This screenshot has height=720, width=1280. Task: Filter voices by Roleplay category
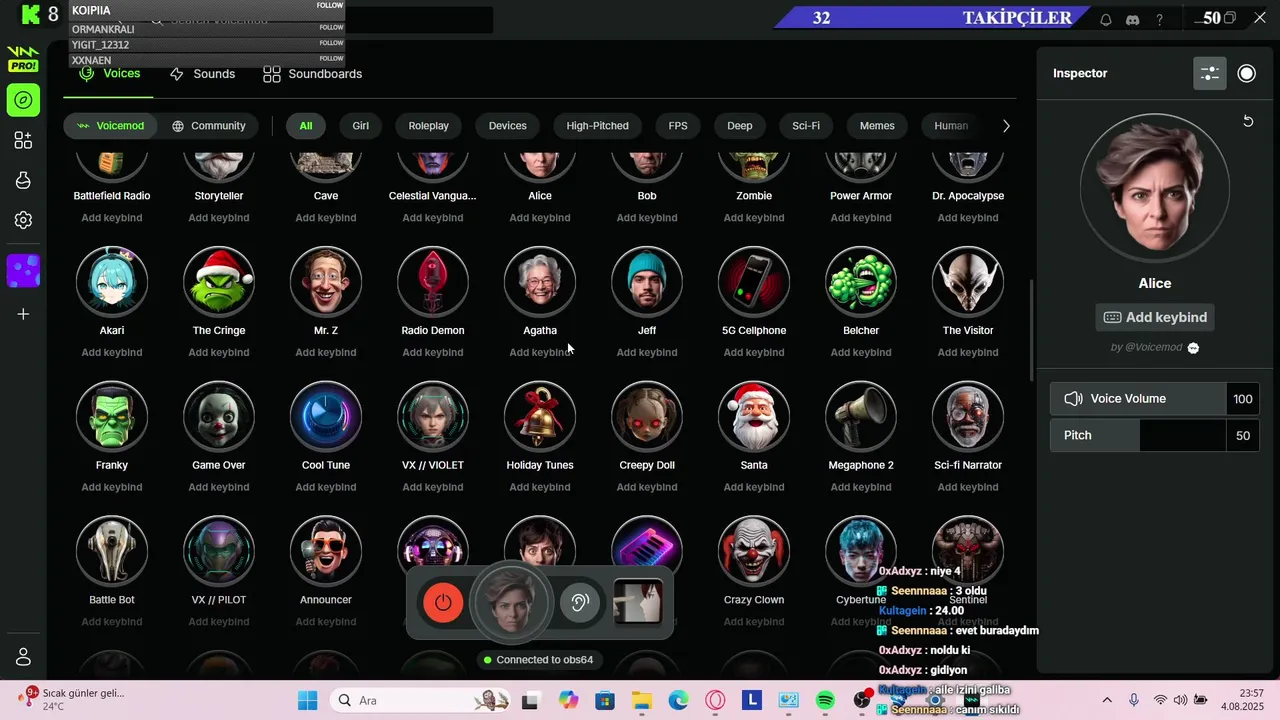point(429,126)
